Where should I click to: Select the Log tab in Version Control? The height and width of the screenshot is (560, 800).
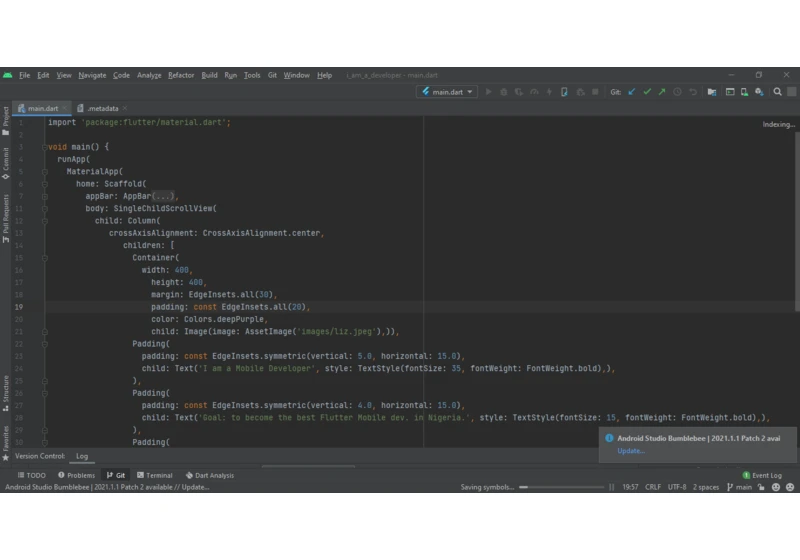(x=82, y=456)
